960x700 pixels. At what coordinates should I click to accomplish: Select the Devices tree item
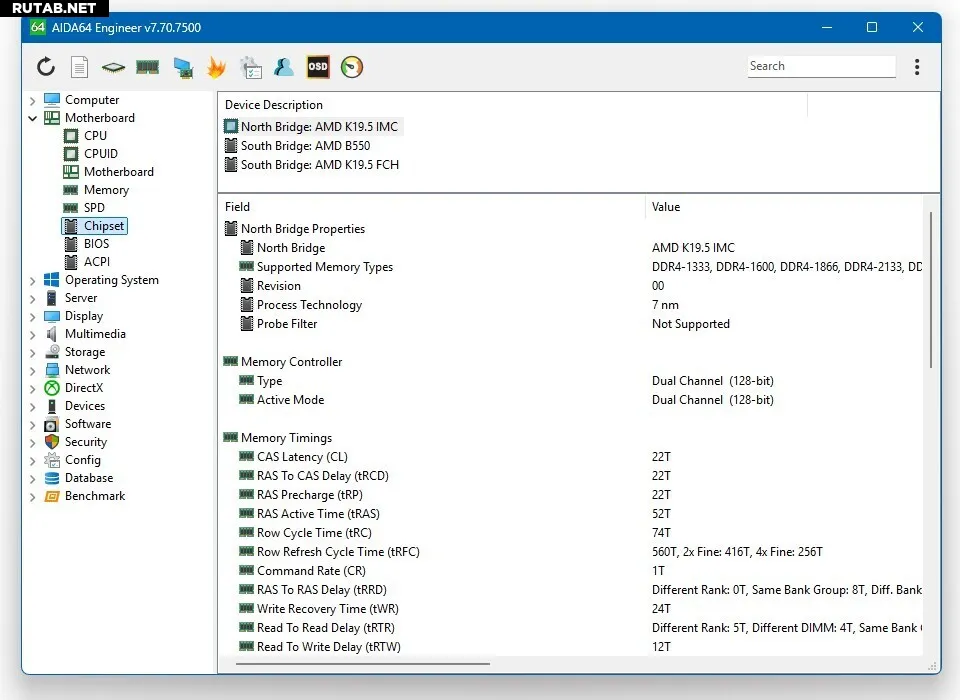(x=75, y=406)
